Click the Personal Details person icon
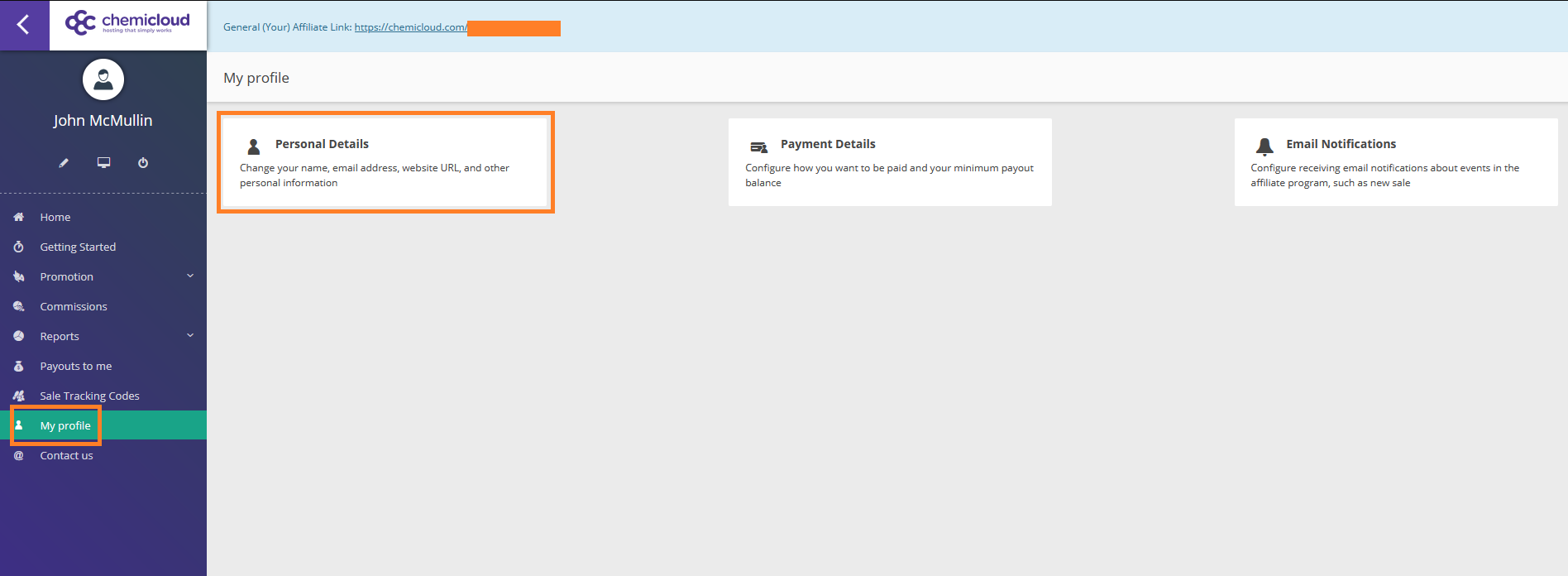Image resolution: width=1568 pixels, height=576 pixels. pyautogui.click(x=254, y=146)
